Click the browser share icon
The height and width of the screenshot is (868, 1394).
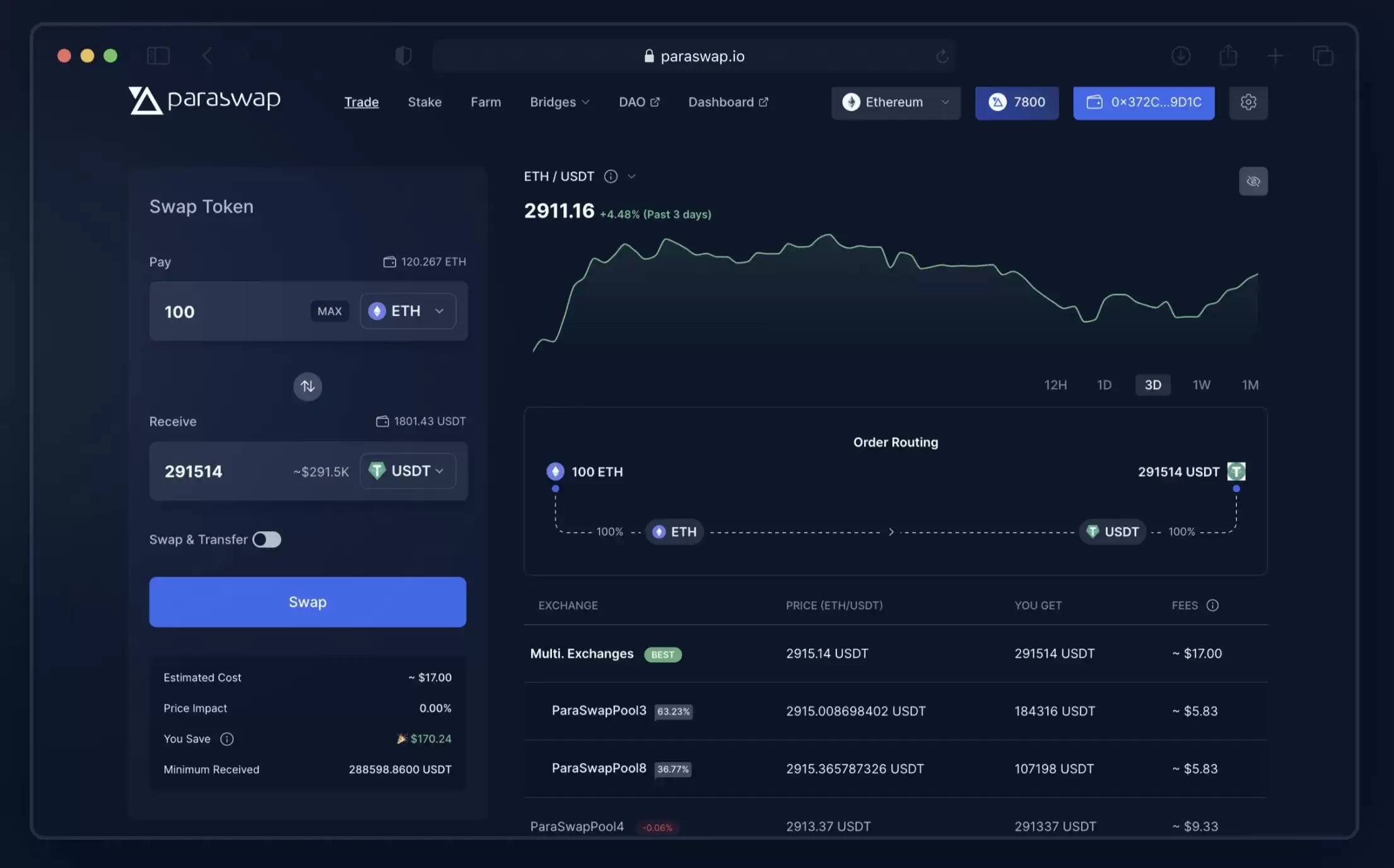tap(1227, 56)
